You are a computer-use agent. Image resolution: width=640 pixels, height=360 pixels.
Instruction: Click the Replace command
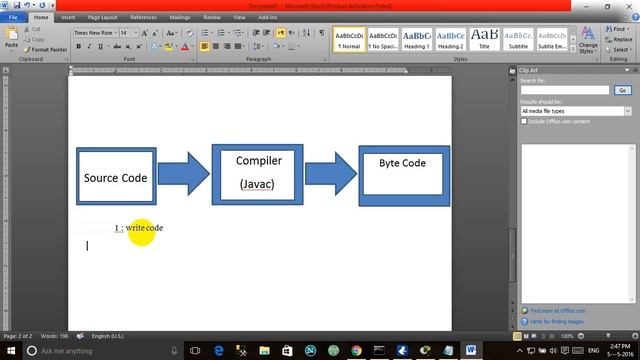click(619, 39)
